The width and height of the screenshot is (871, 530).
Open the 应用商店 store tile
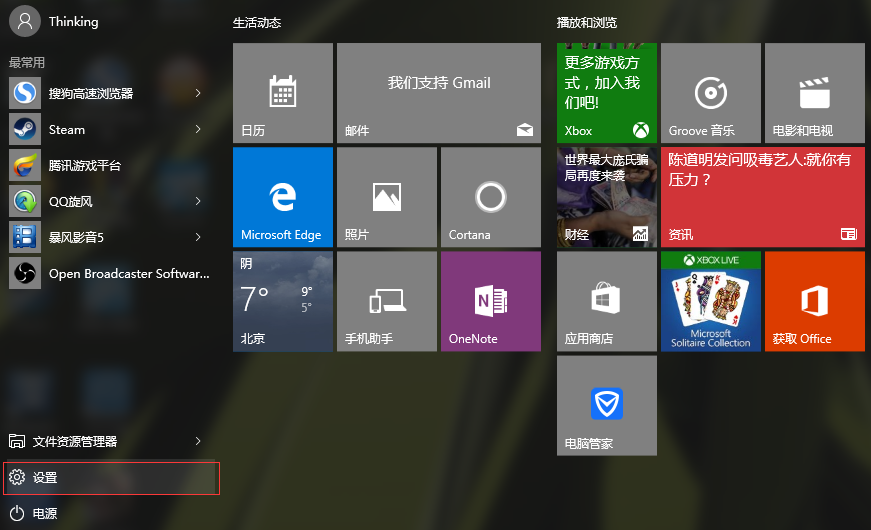click(607, 301)
